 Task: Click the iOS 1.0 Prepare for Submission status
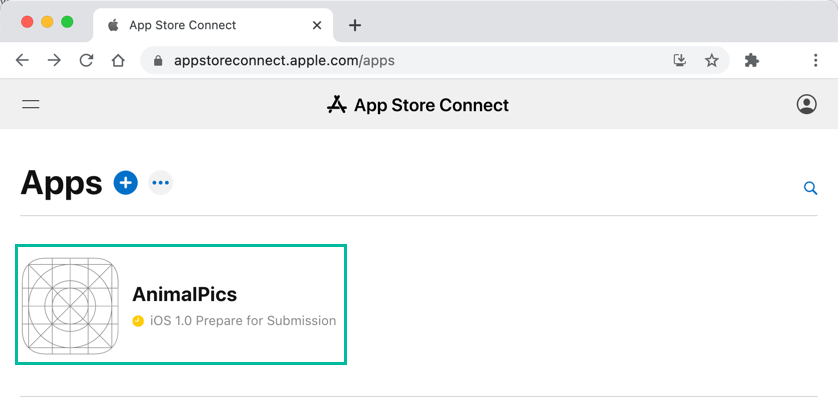click(243, 321)
